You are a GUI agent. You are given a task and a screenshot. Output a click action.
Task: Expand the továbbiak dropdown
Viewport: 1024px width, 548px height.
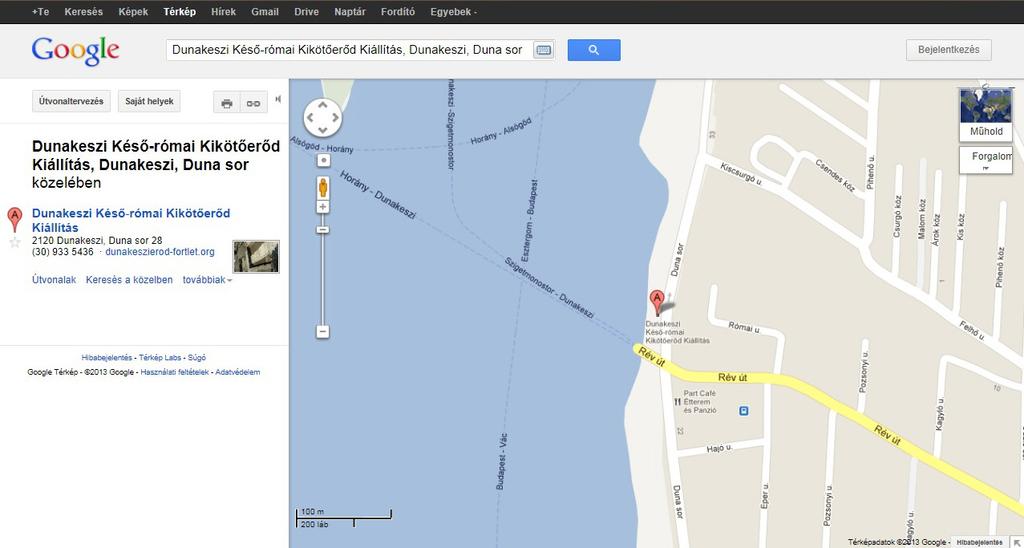(207, 280)
